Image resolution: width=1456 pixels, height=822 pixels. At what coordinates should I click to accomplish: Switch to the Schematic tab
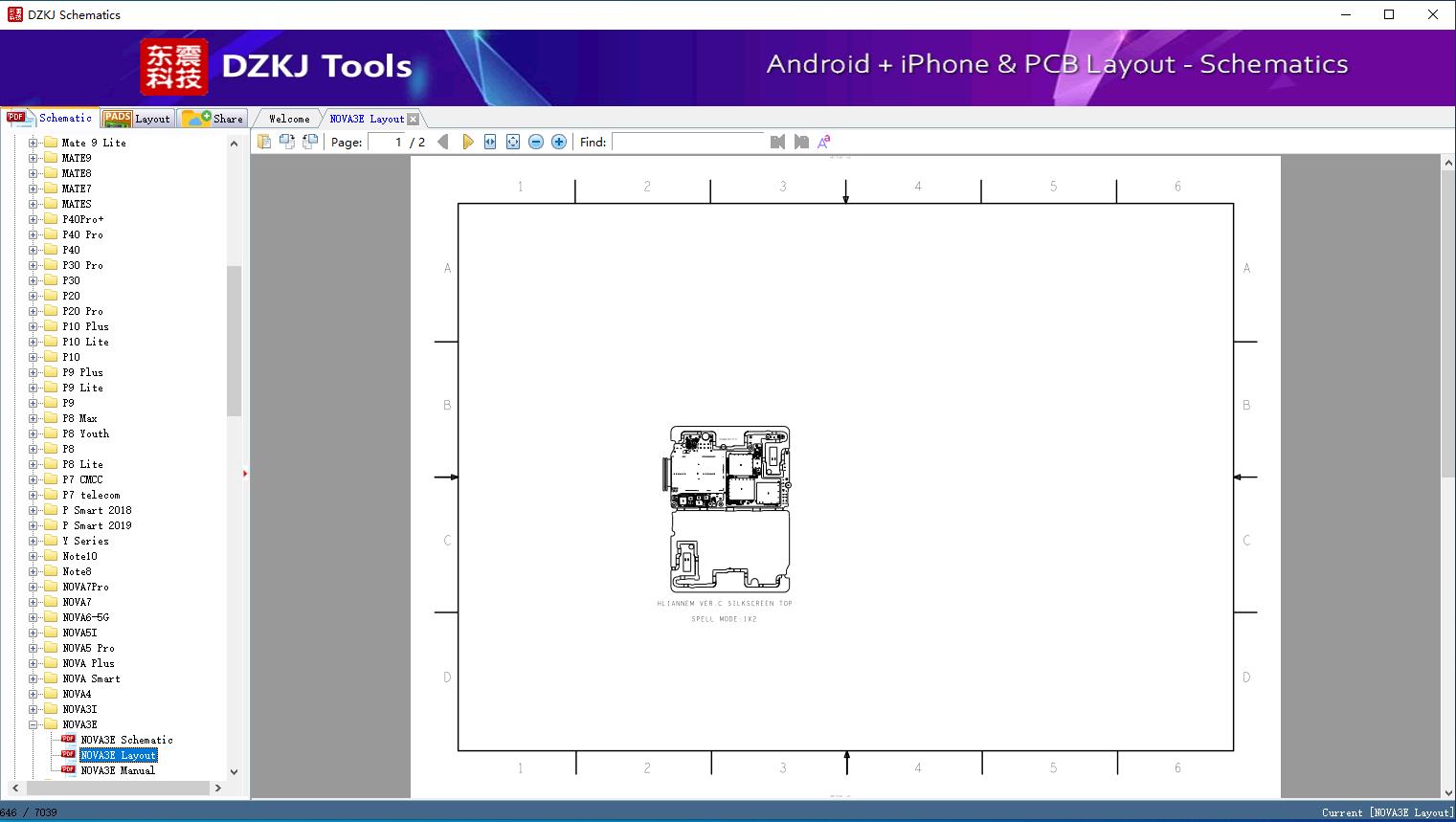point(50,118)
